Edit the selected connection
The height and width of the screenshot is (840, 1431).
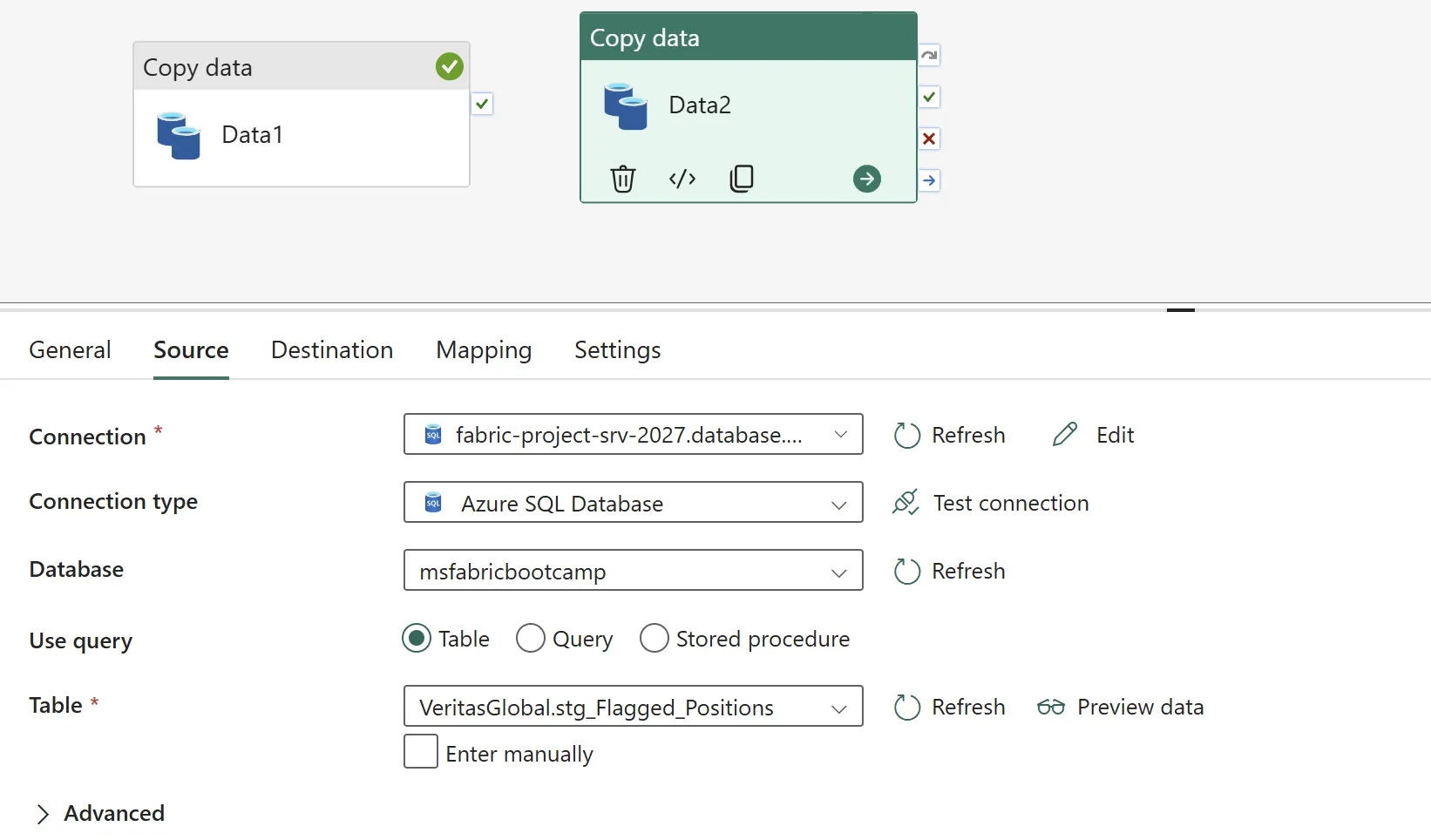point(1094,435)
